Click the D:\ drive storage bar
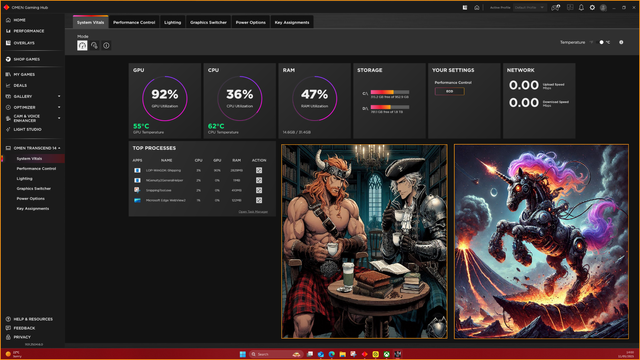The height and width of the screenshot is (360, 640). [x=390, y=107]
